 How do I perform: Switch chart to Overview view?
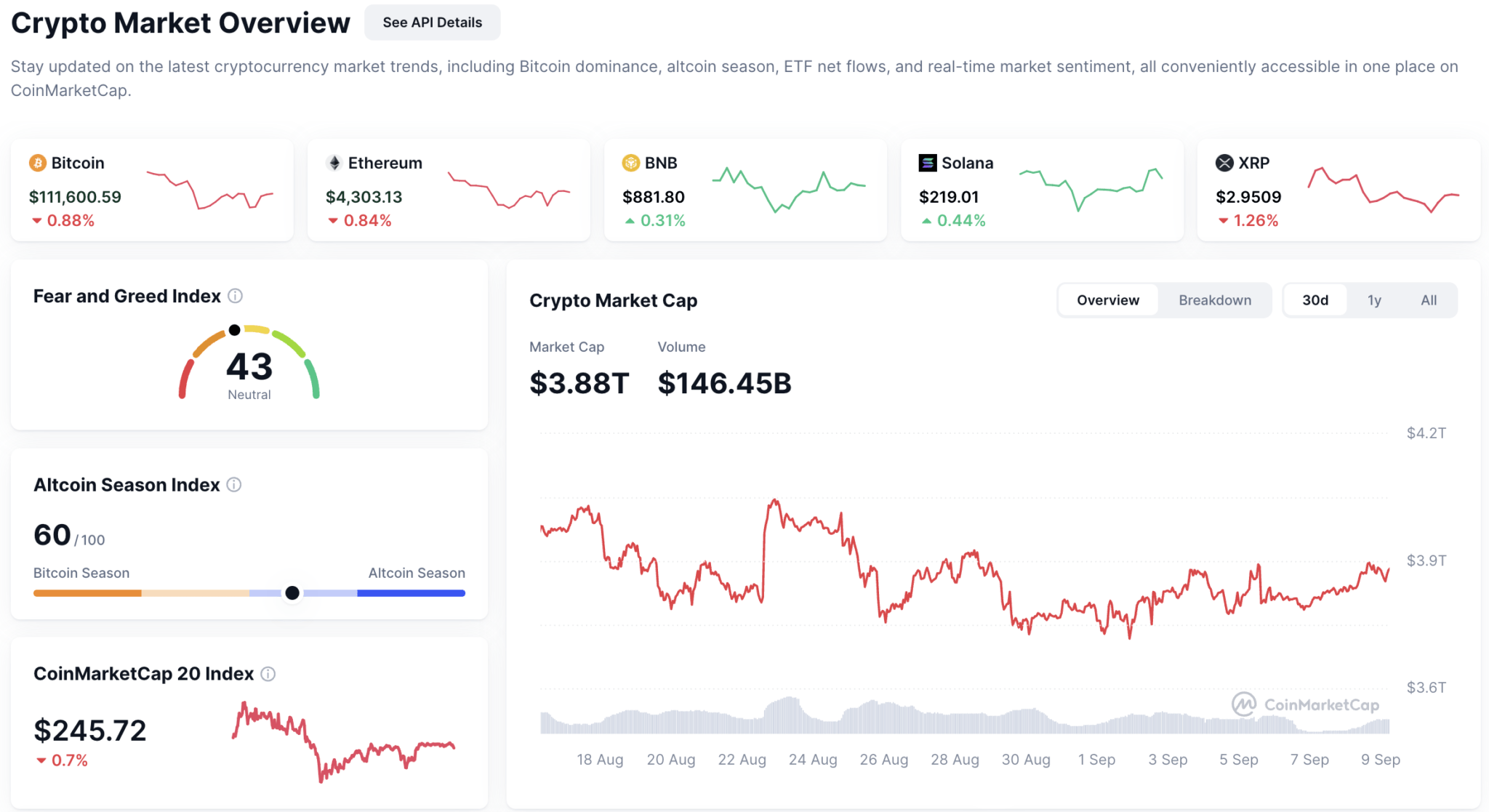(1107, 300)
